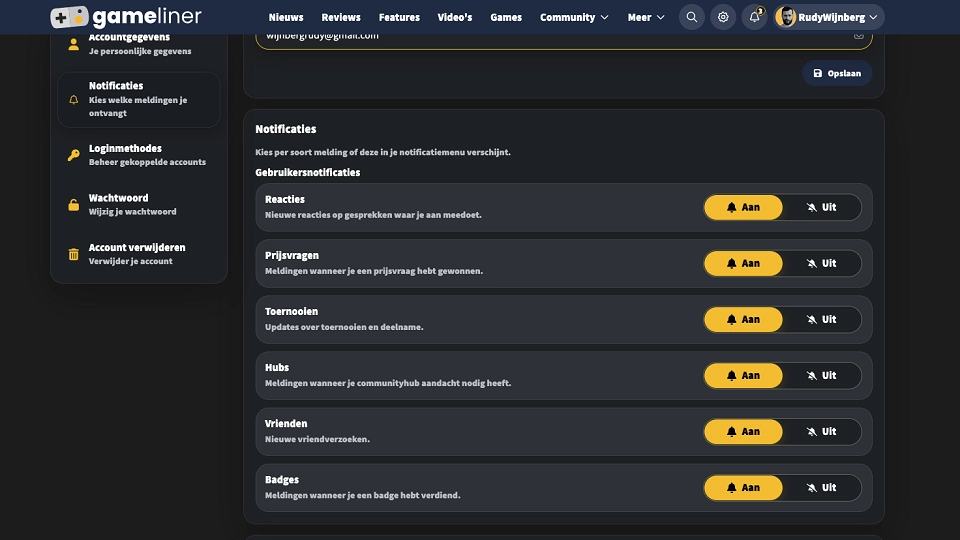Click the padlock icon beside Wachtwoord
960x540 pixels.
[x=73, y=204]
